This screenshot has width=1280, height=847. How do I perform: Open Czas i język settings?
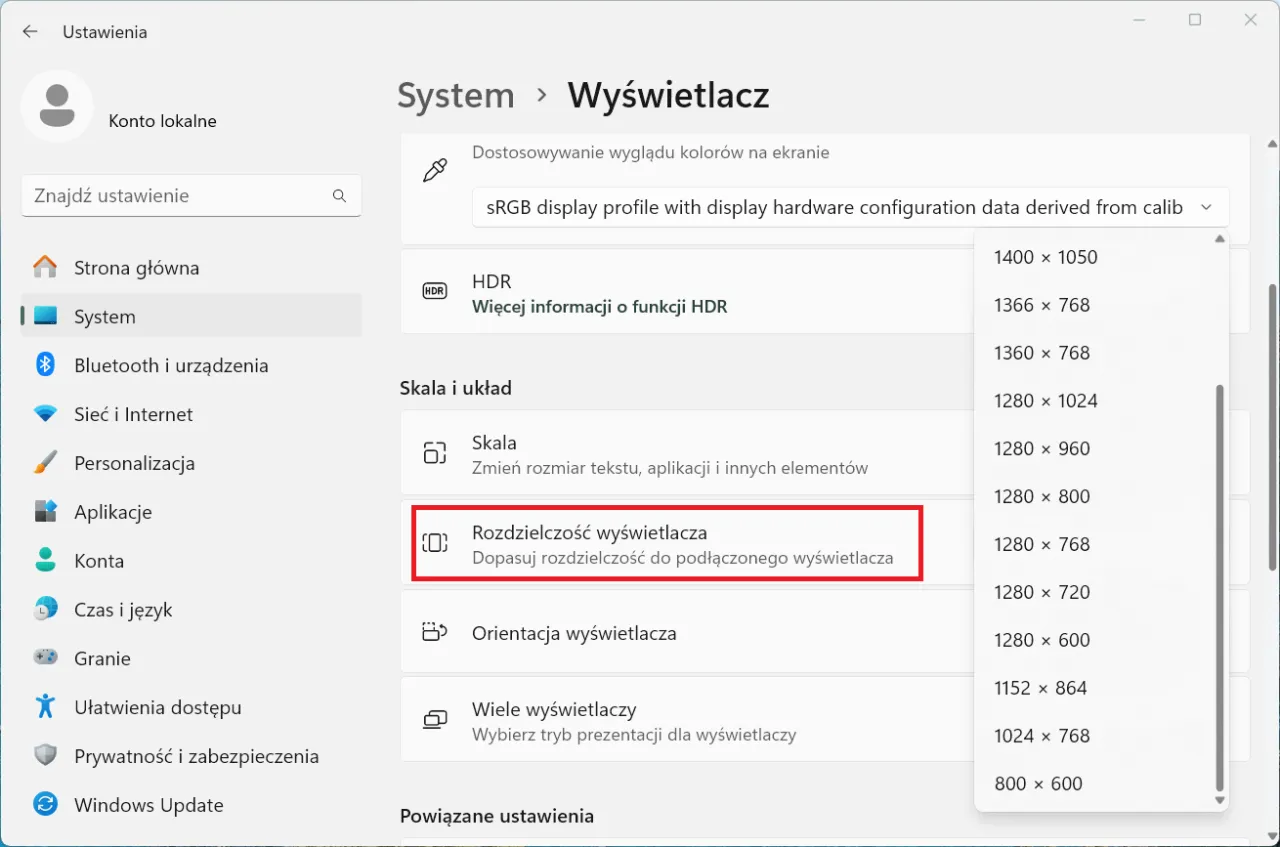coord(46,609)
